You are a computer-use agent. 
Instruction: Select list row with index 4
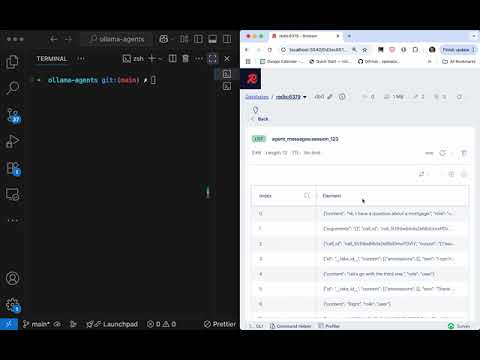[360, 274]
